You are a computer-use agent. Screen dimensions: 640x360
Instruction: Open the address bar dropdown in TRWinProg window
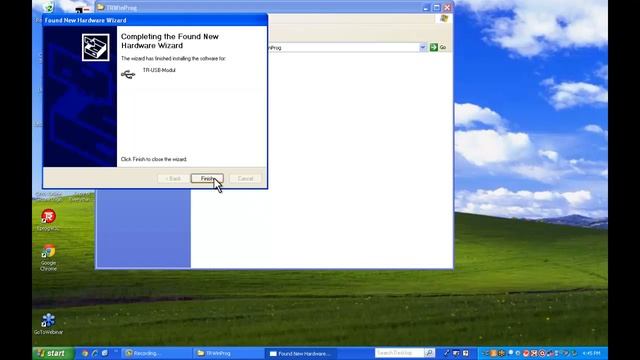[422, 47]
